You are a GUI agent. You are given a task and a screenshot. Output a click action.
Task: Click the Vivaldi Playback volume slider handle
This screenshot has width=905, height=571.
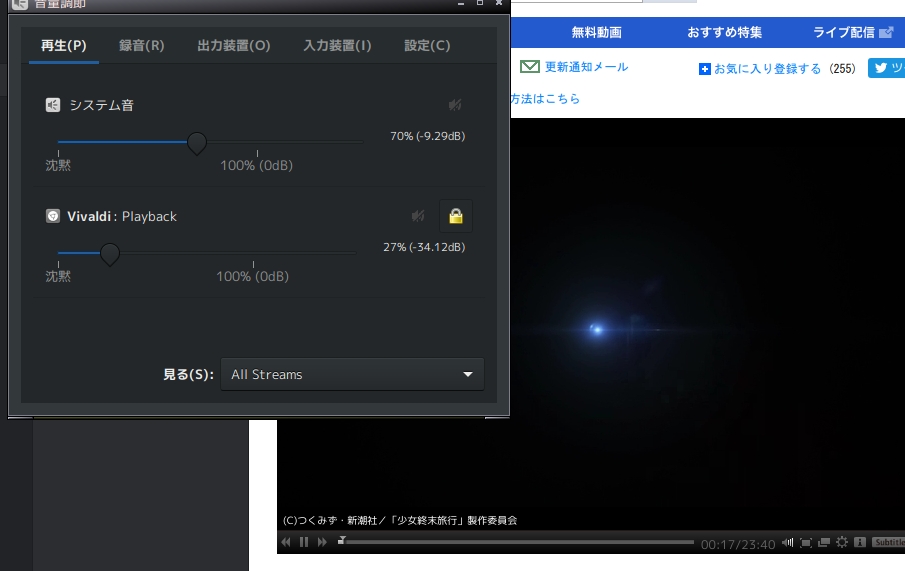coord(110,253)
